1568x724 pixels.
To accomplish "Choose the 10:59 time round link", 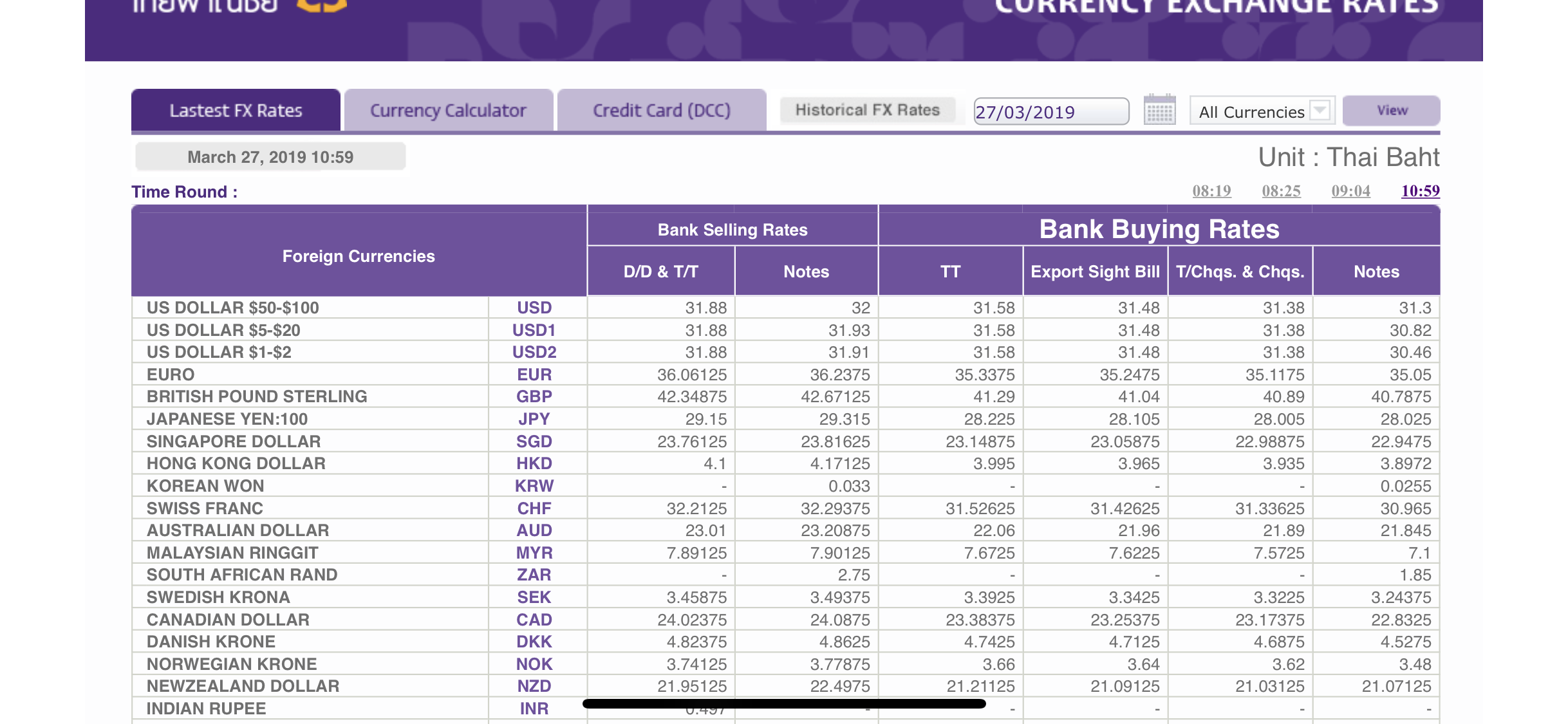I will click(x=1420, y=191).
